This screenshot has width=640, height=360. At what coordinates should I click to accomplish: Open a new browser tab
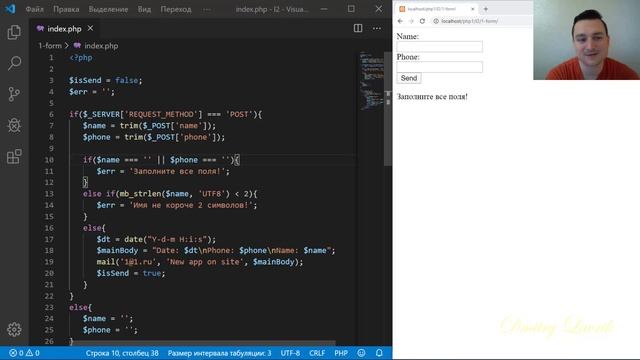486,9
